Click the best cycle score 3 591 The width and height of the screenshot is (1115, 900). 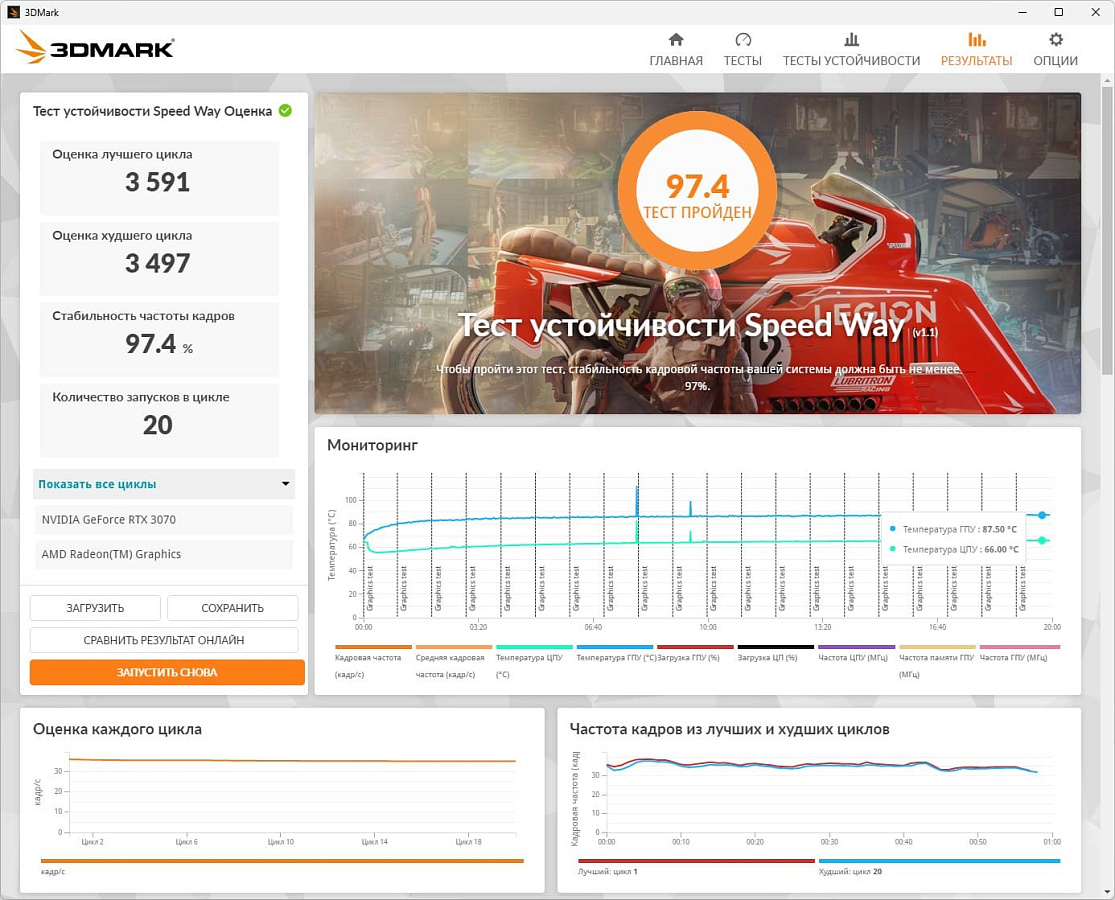(x=158, y=183)
